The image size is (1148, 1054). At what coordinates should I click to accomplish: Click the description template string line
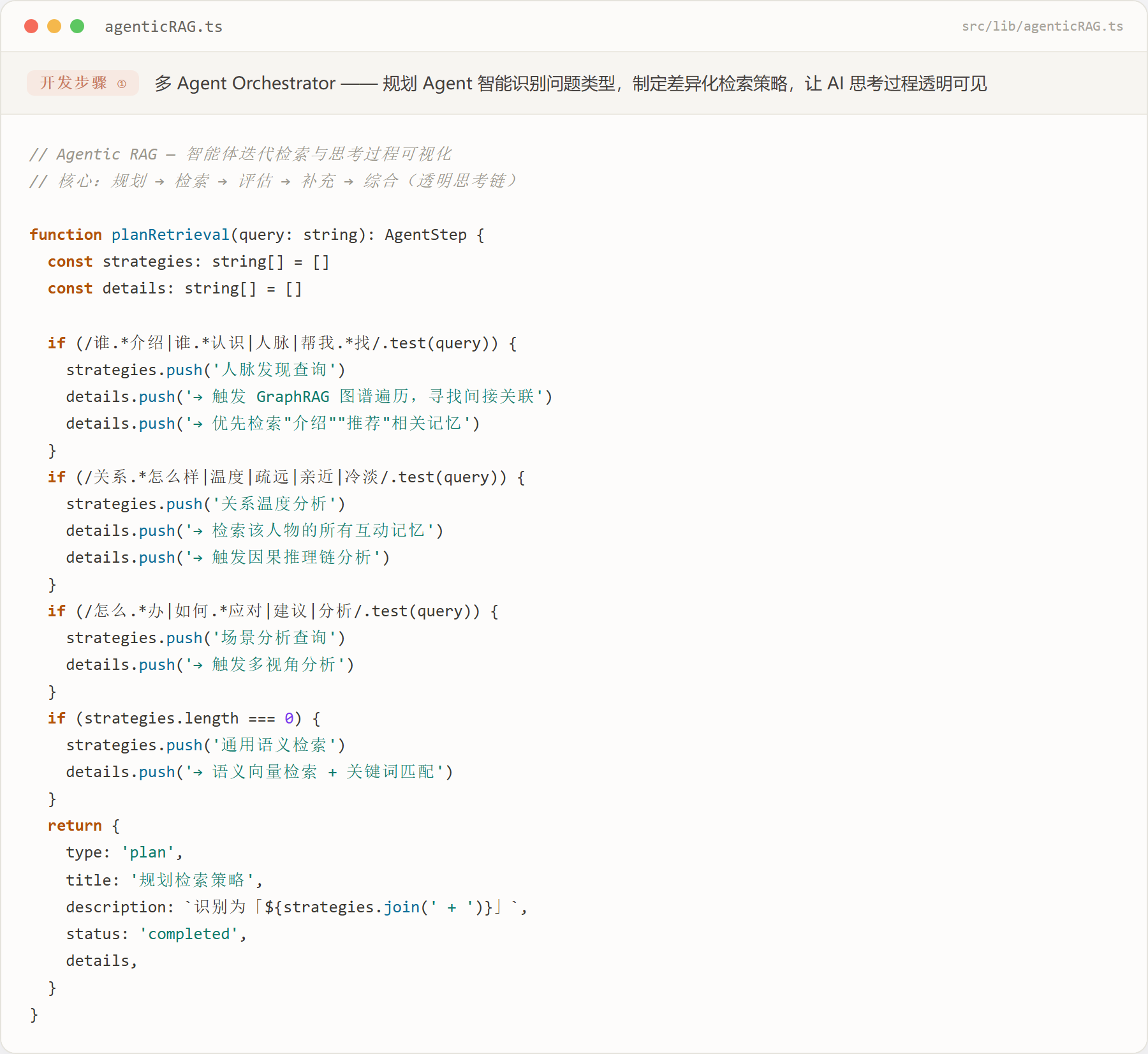point(297,907)
